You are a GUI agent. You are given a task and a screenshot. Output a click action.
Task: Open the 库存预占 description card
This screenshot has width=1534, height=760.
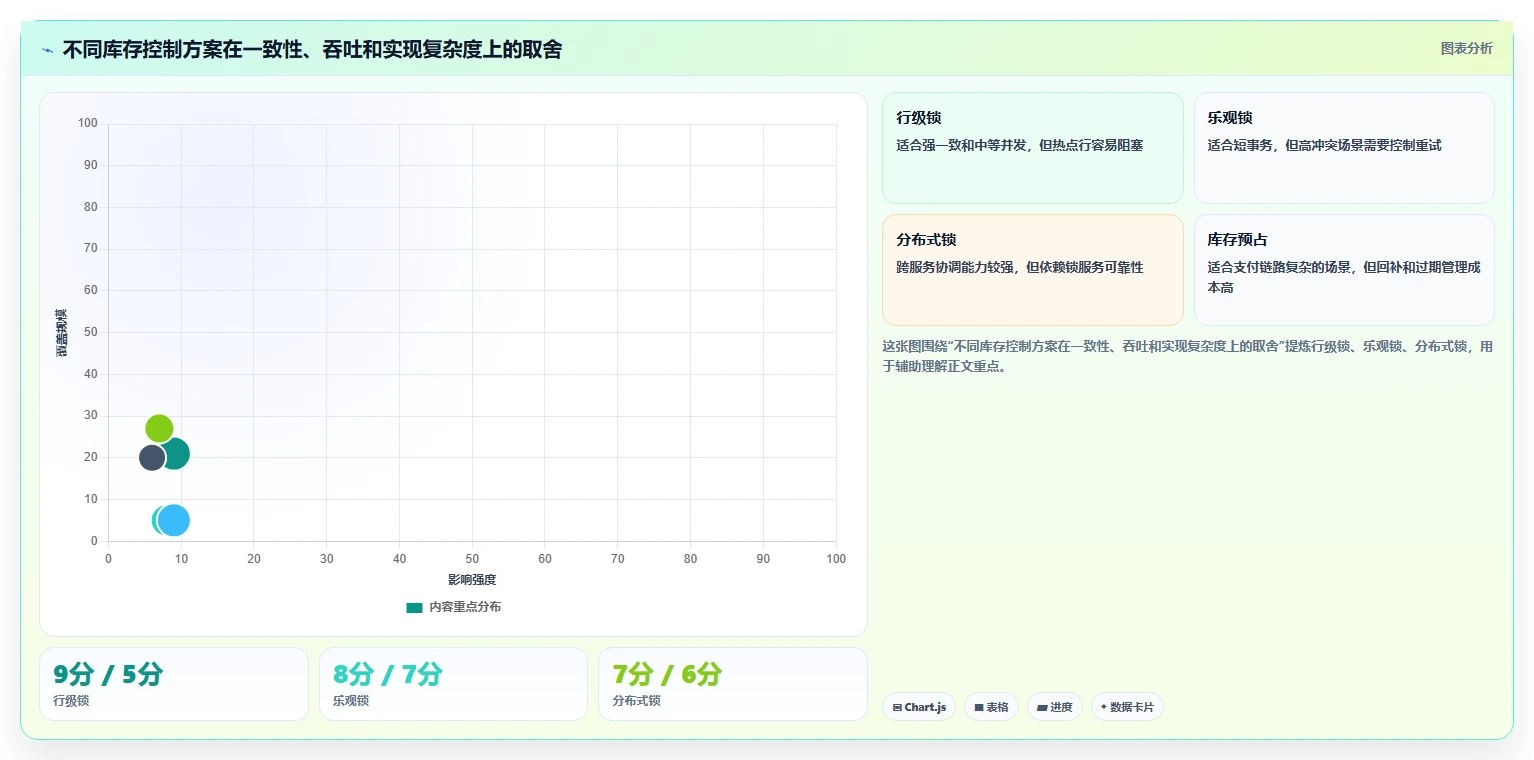(1344, 270)
